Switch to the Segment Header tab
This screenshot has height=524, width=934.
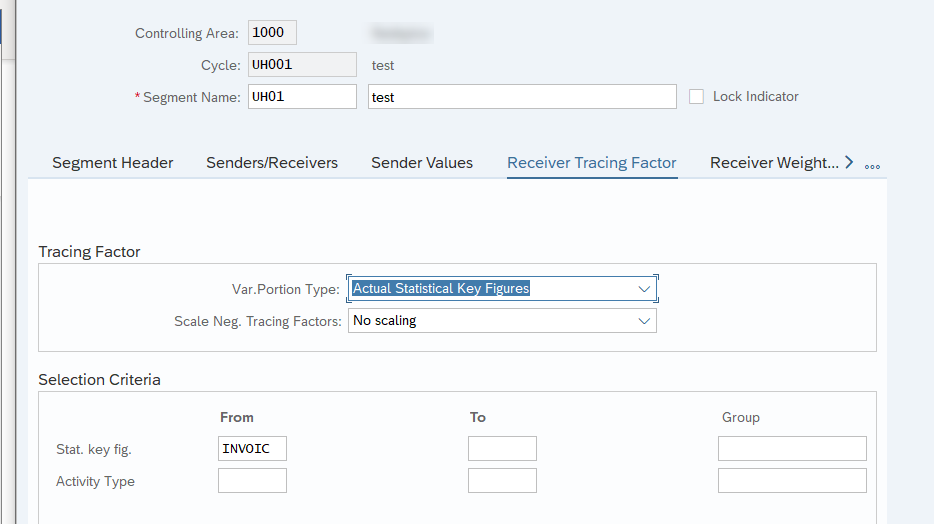click(113, 163)
